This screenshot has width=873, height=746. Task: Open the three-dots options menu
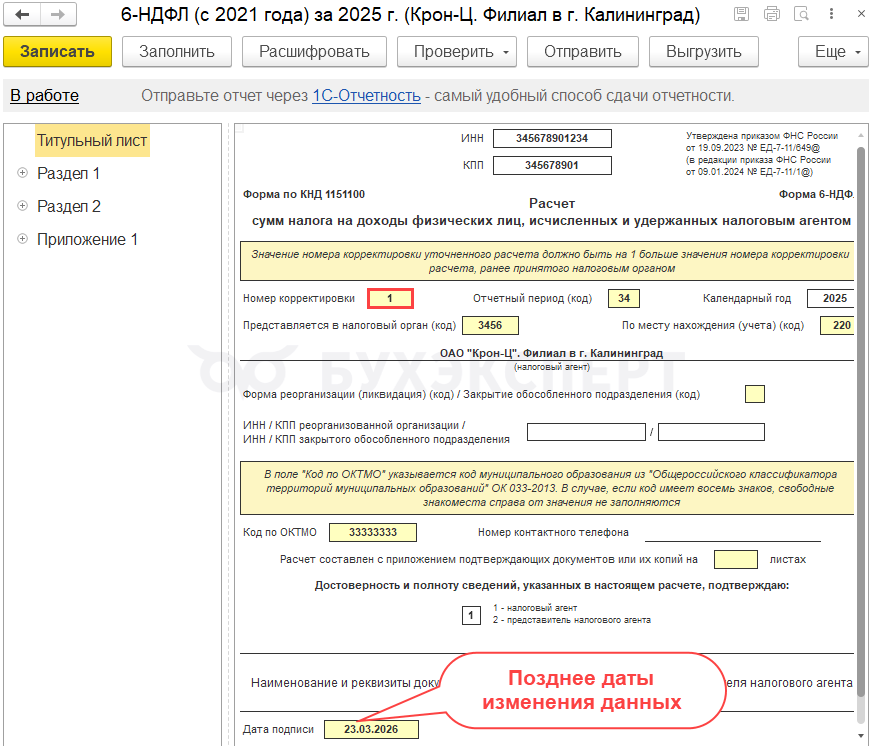831,14
